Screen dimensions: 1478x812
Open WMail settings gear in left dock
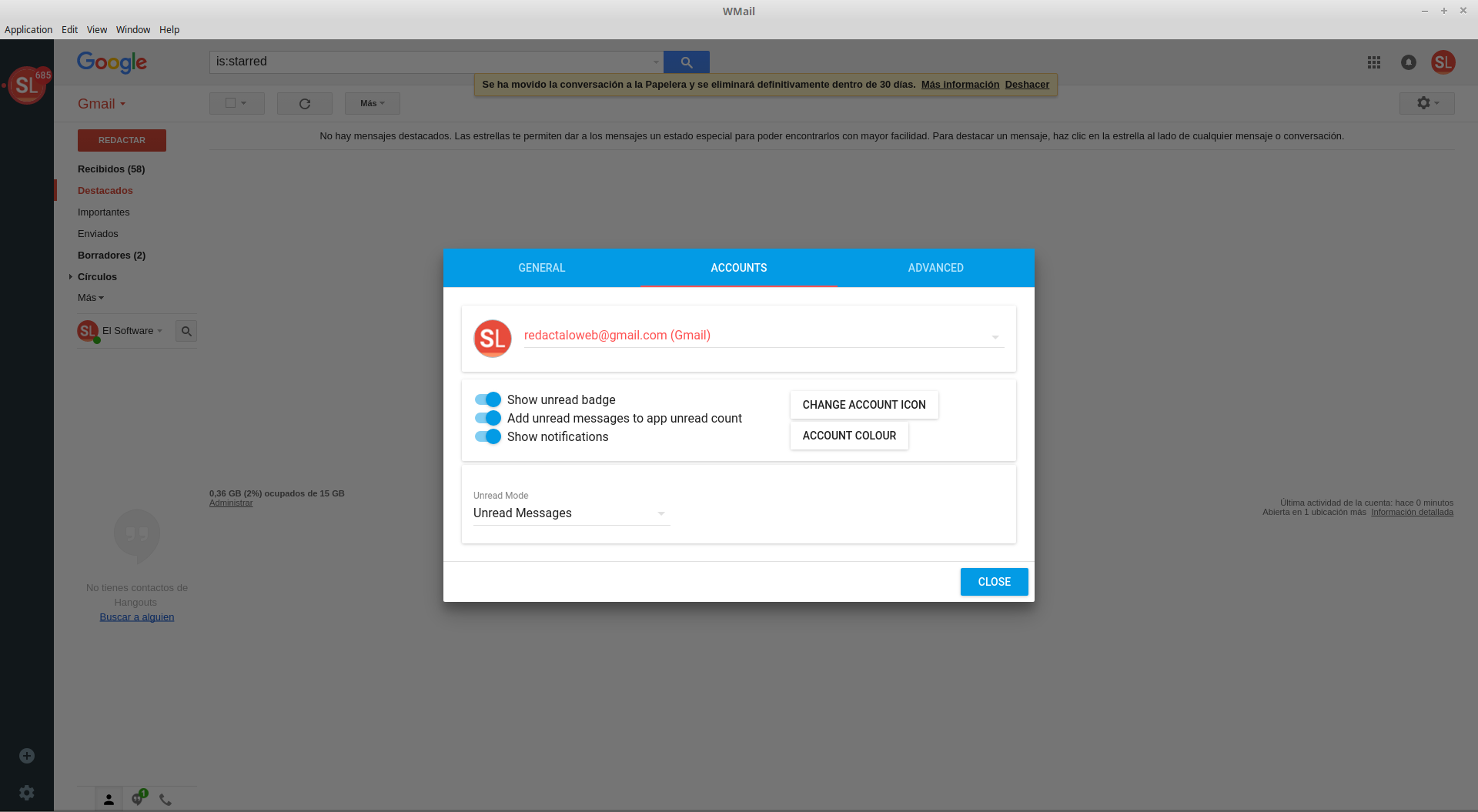[x=26, y=792]
